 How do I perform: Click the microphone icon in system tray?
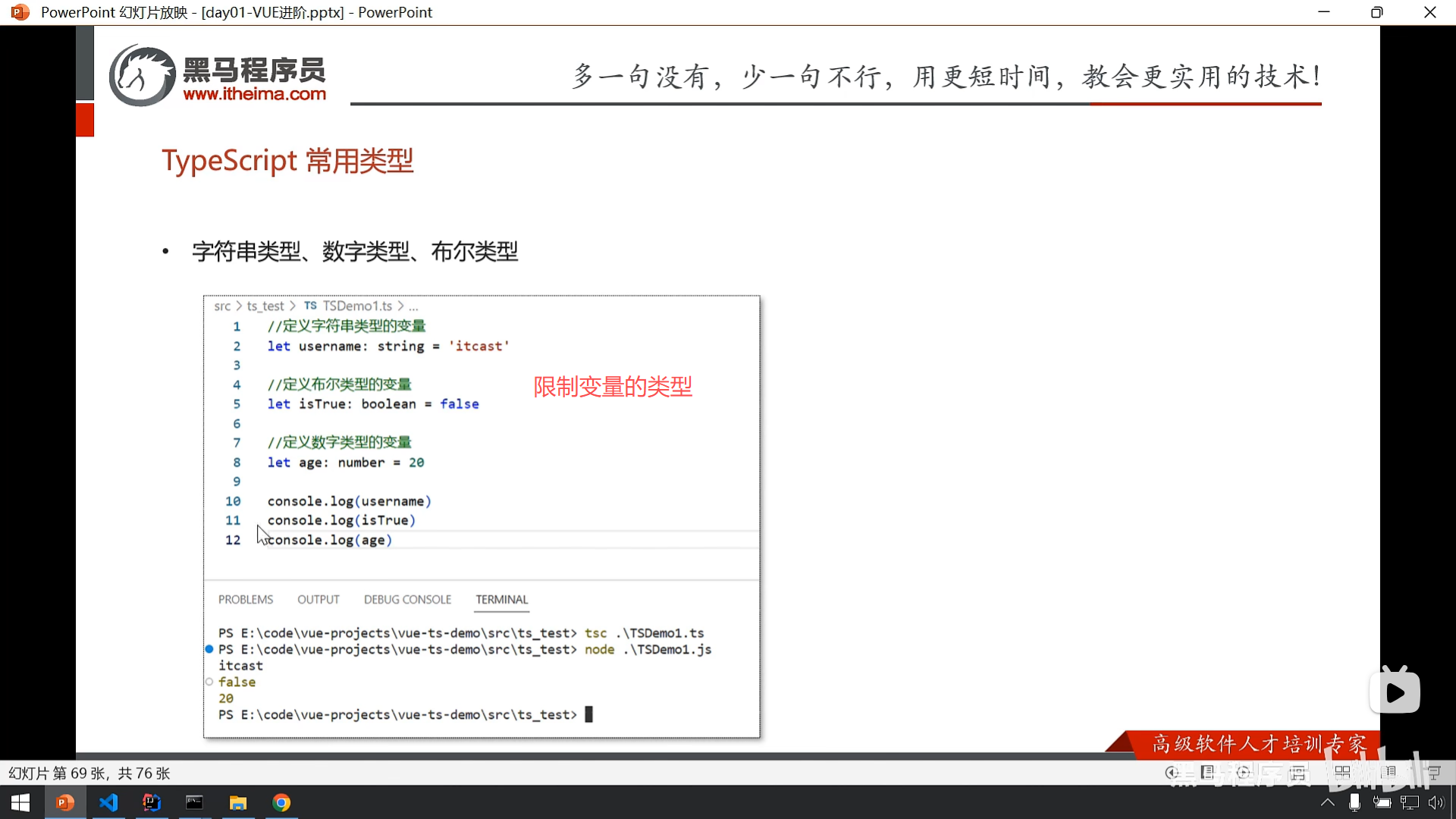point(1354,802)
